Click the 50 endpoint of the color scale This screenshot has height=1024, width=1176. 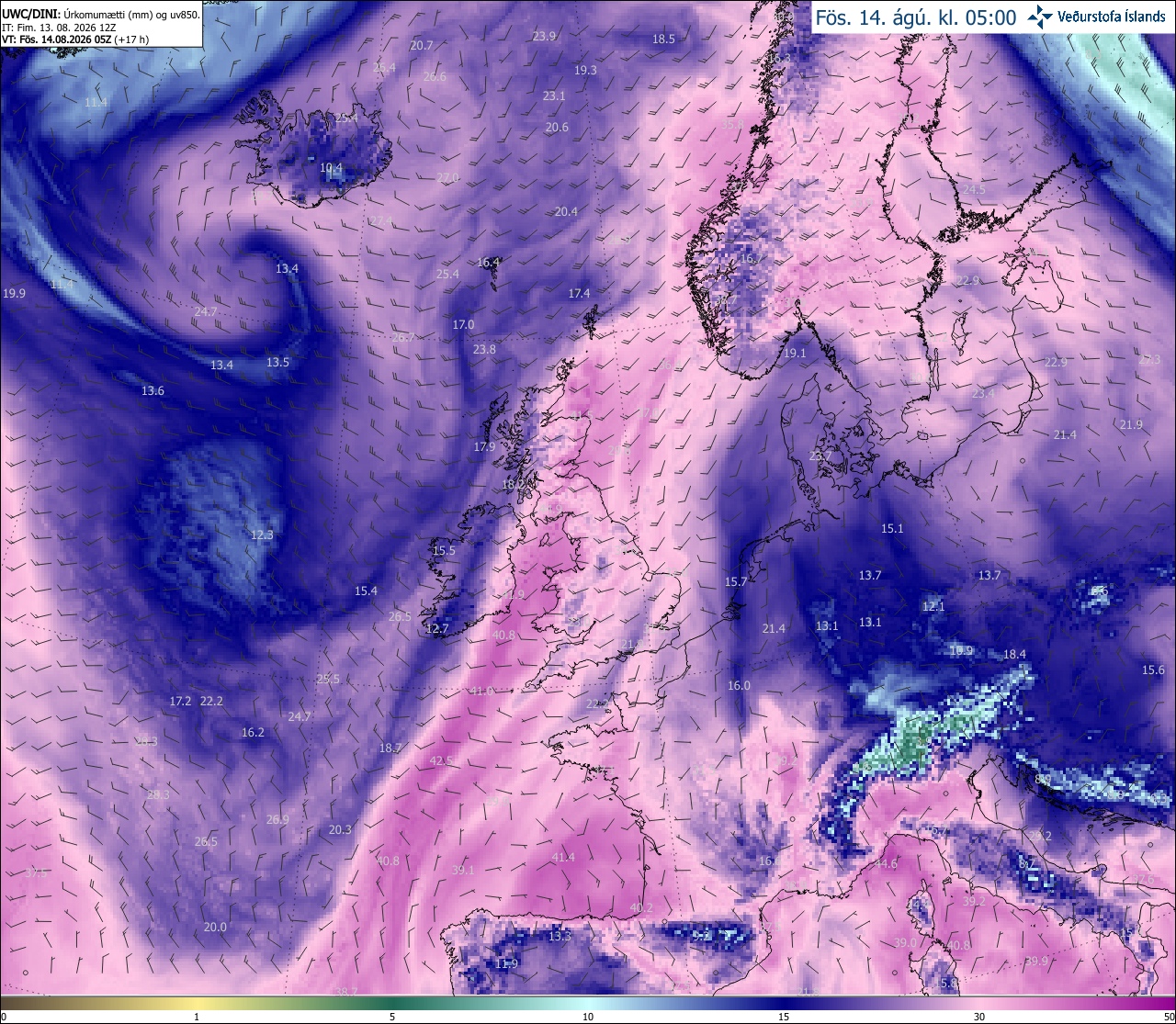[x=1169, y=1017]
